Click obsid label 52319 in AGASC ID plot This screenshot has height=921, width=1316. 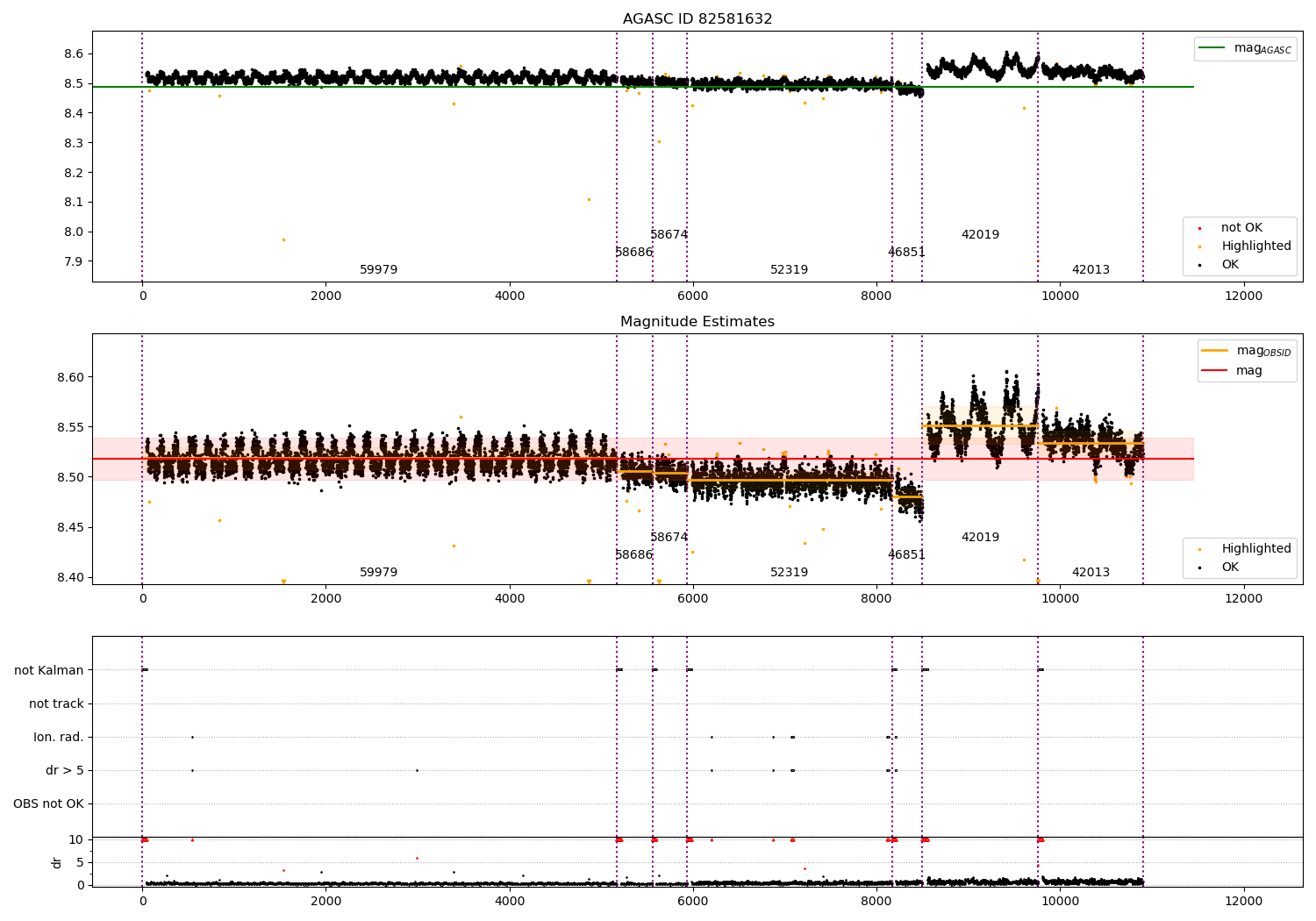pos(790,270)
